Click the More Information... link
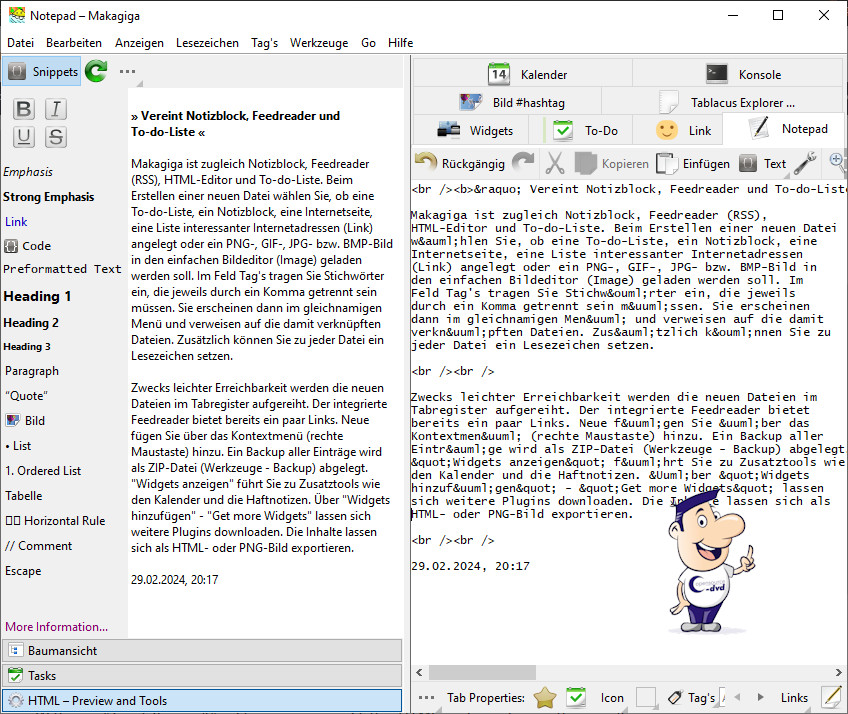This screenshot has height=714, width=848. pyautogui.click(x=56, y=627)
